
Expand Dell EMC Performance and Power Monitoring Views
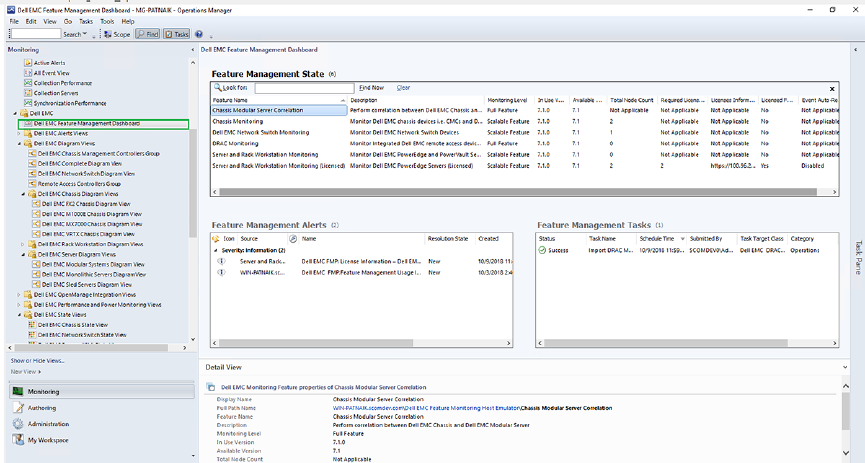[x=19, y=305]
